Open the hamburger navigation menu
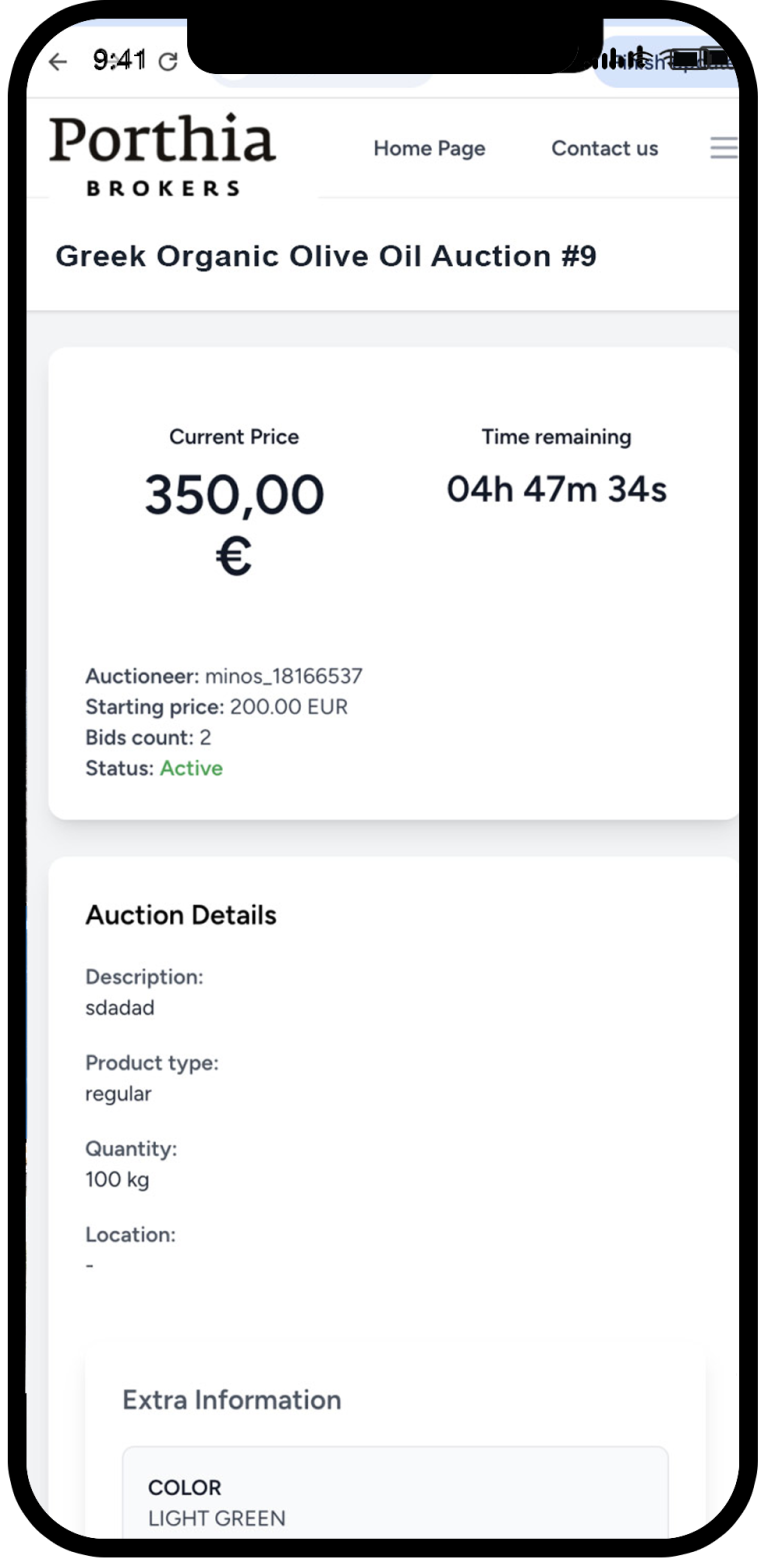 724,148
